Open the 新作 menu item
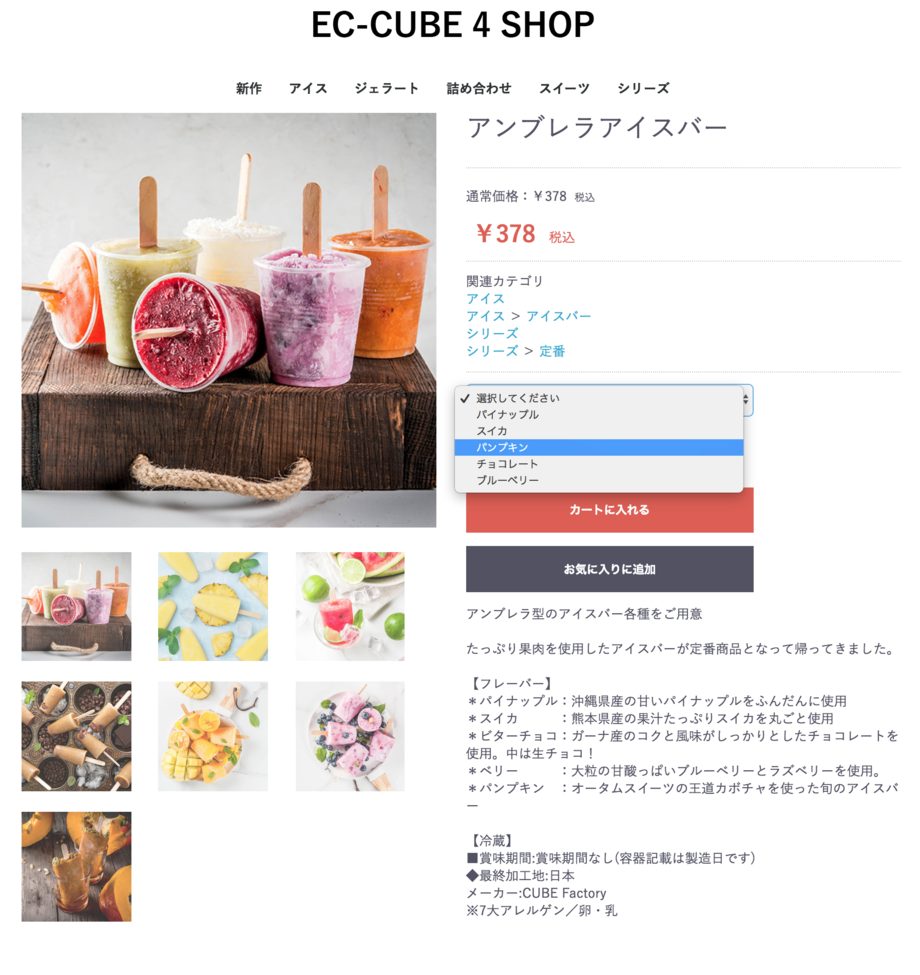Screen dimensions: 920x975 (x=249, y=88)
